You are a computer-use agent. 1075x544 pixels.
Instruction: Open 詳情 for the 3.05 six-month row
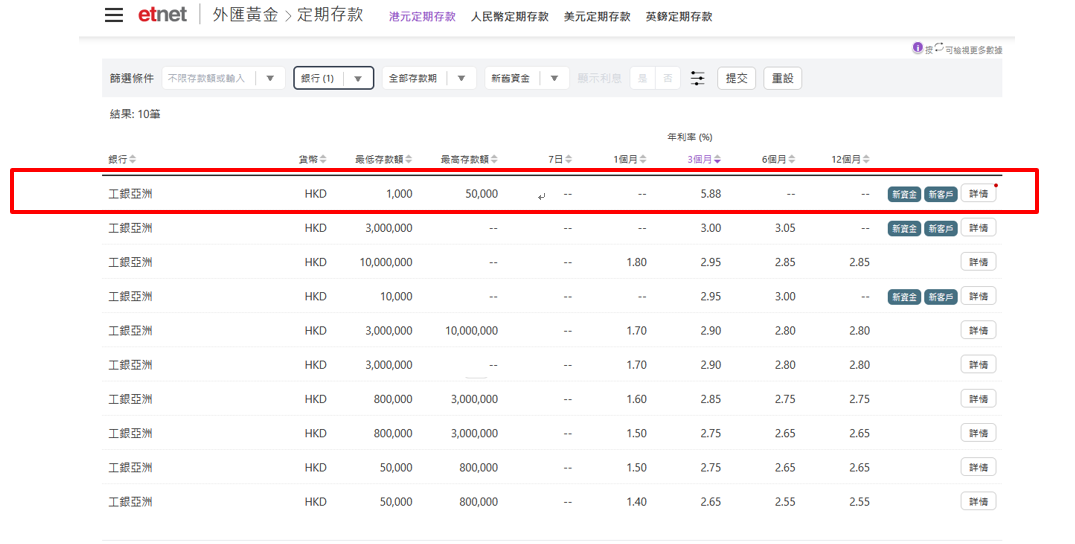pos(978,228)
